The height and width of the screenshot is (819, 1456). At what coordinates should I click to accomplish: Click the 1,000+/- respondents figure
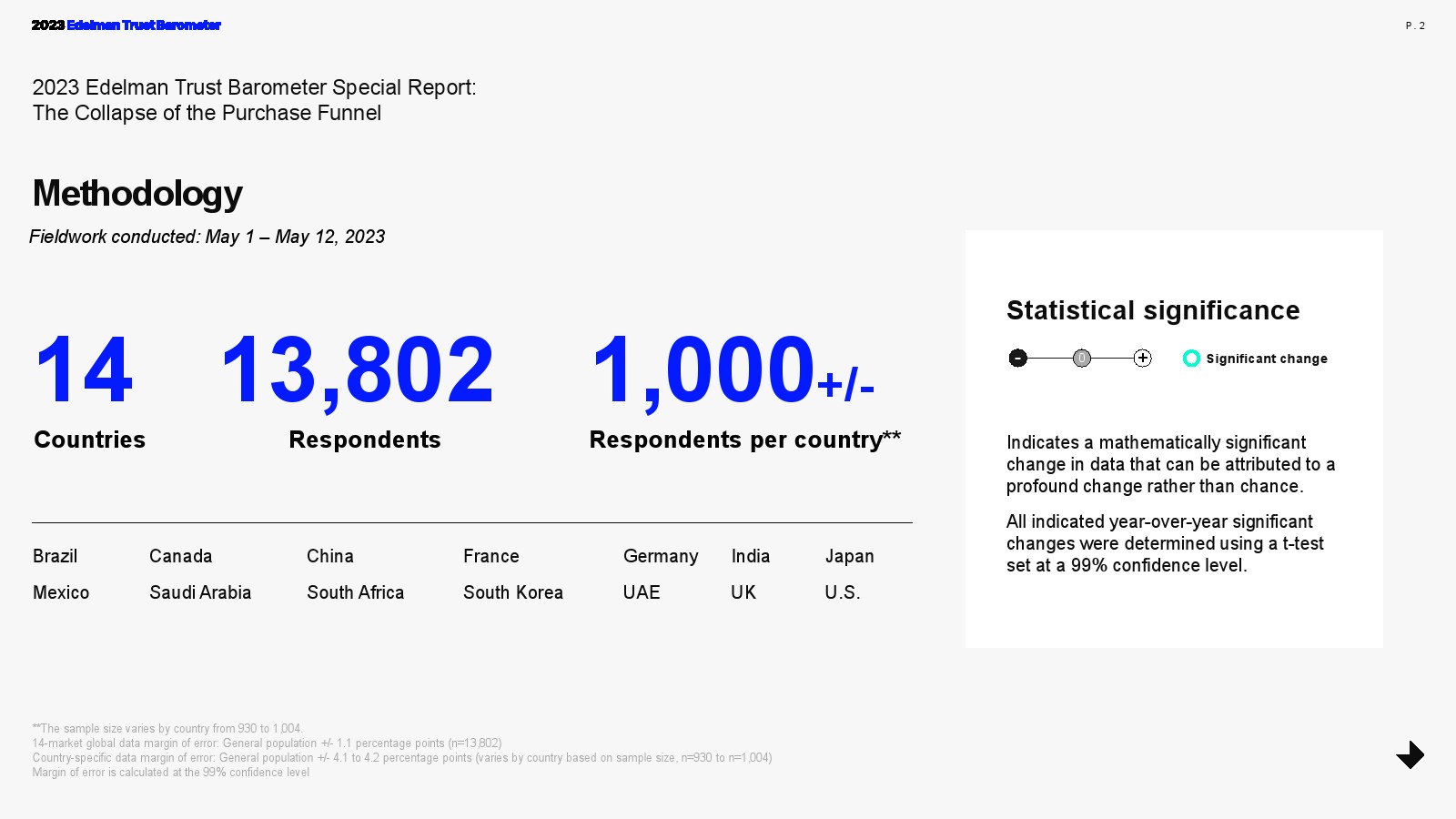coord(733,370)
